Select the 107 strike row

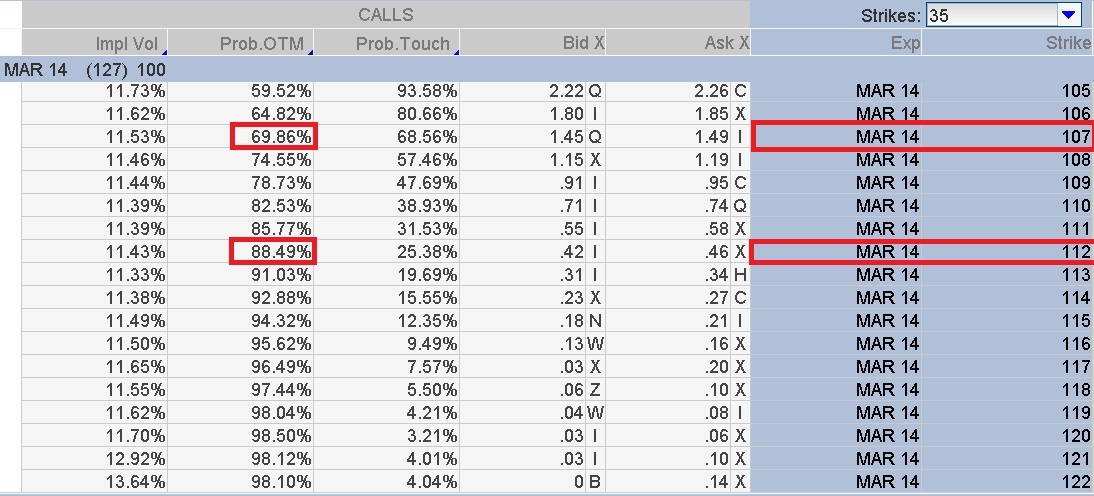point(923,136)
